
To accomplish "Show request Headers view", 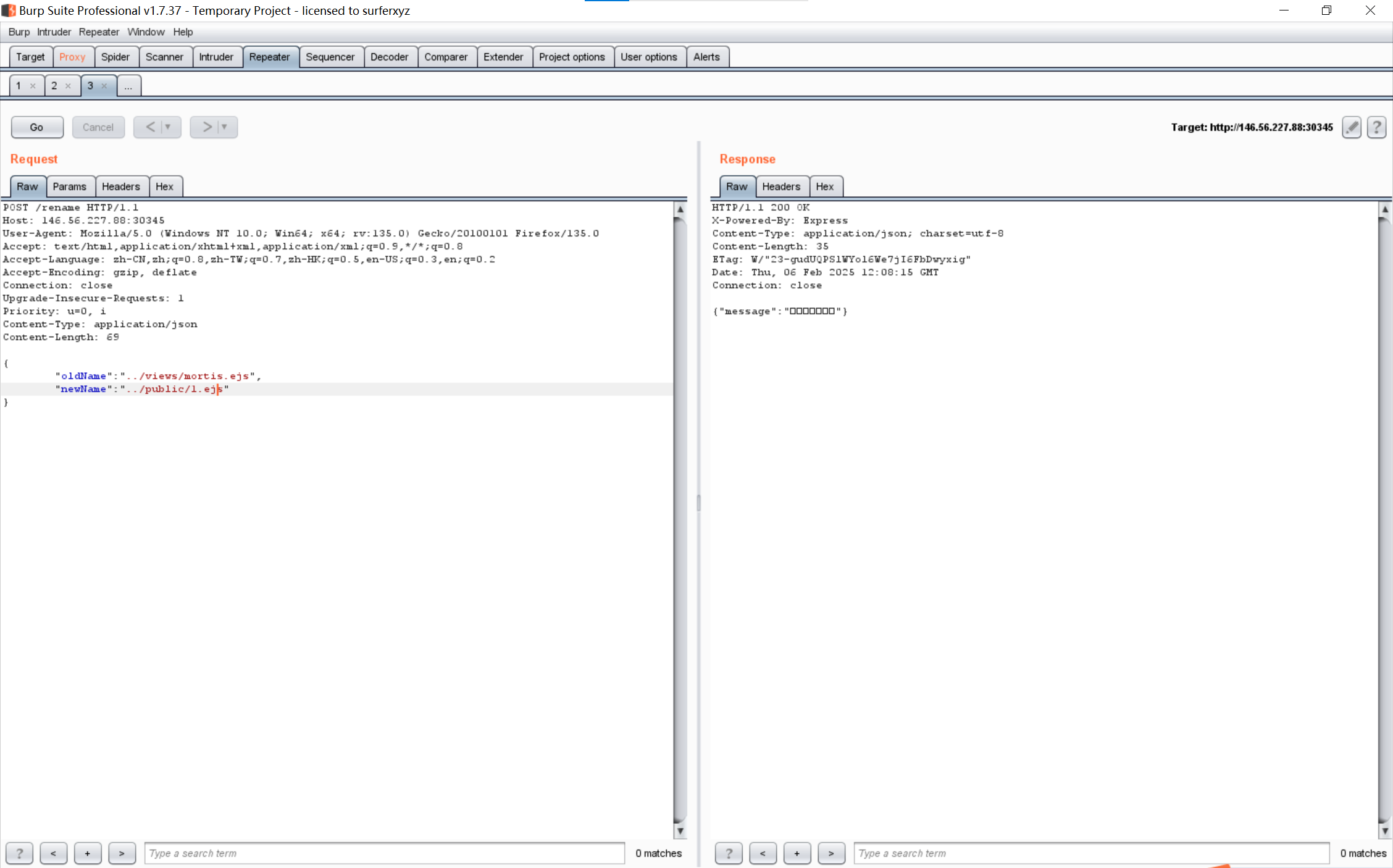I will click(121, 186).
